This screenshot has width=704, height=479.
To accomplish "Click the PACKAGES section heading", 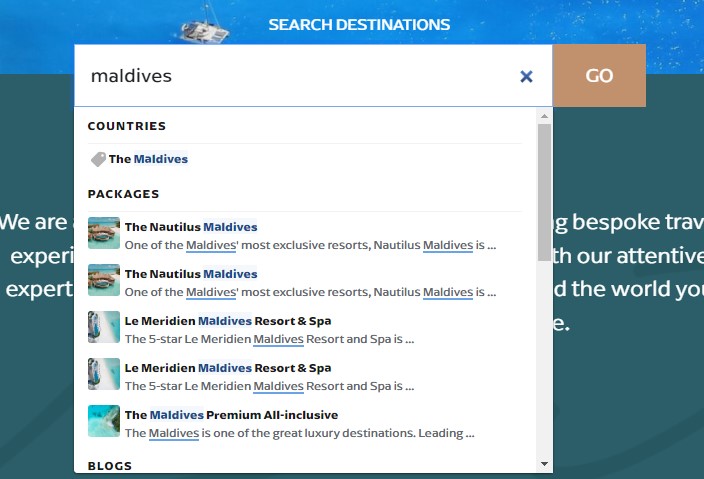I will pyautogui.click(x=123, y=194).
